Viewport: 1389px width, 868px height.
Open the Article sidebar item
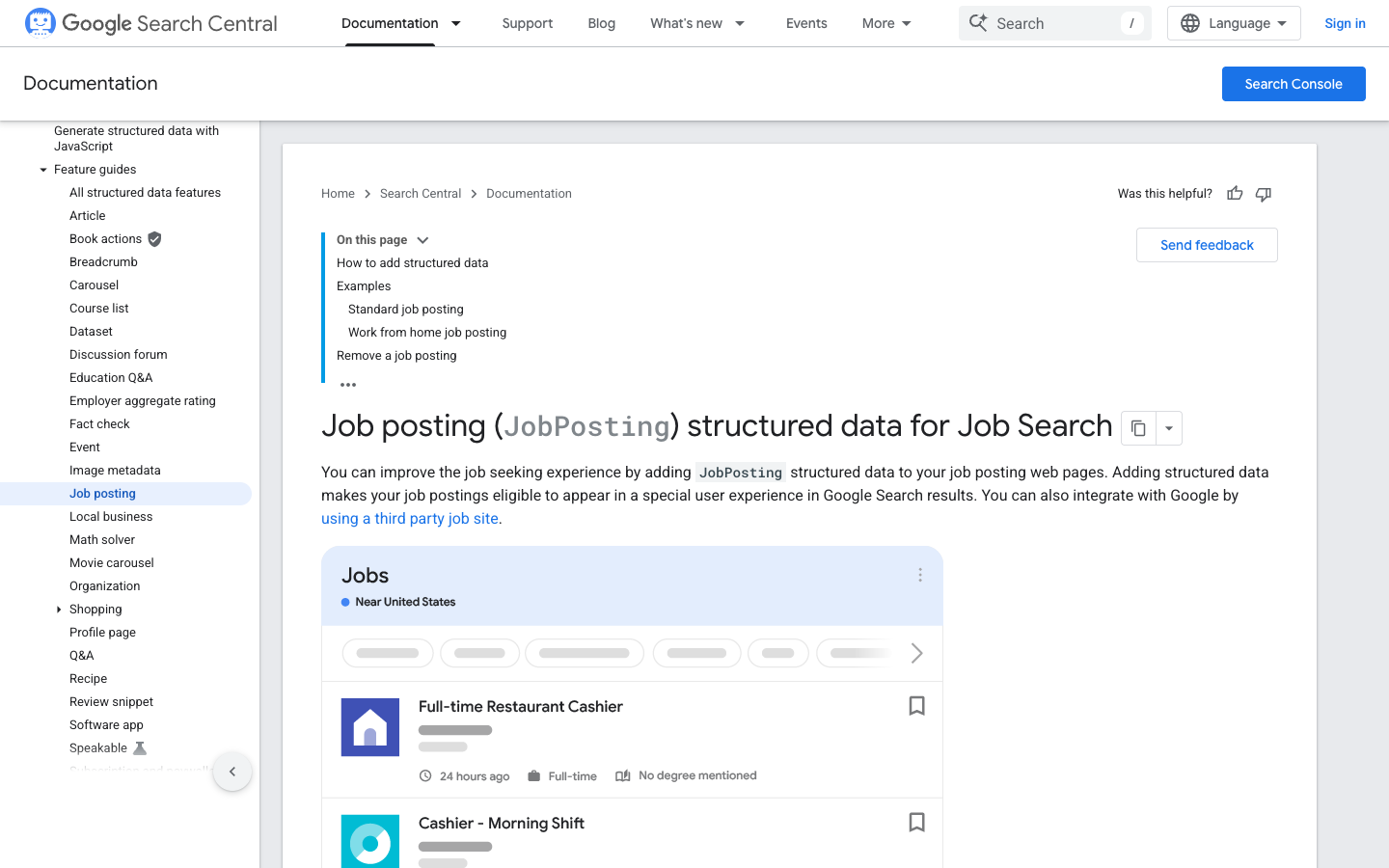click(88, 216)
